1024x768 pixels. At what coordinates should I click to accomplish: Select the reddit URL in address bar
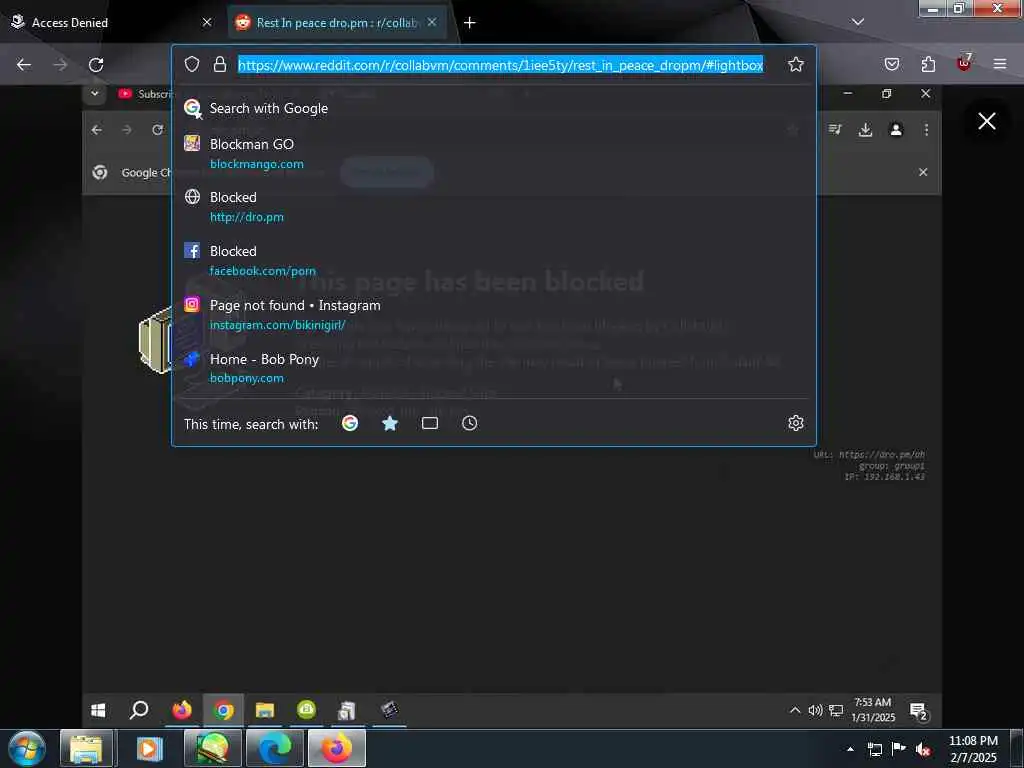coord(500,65)
